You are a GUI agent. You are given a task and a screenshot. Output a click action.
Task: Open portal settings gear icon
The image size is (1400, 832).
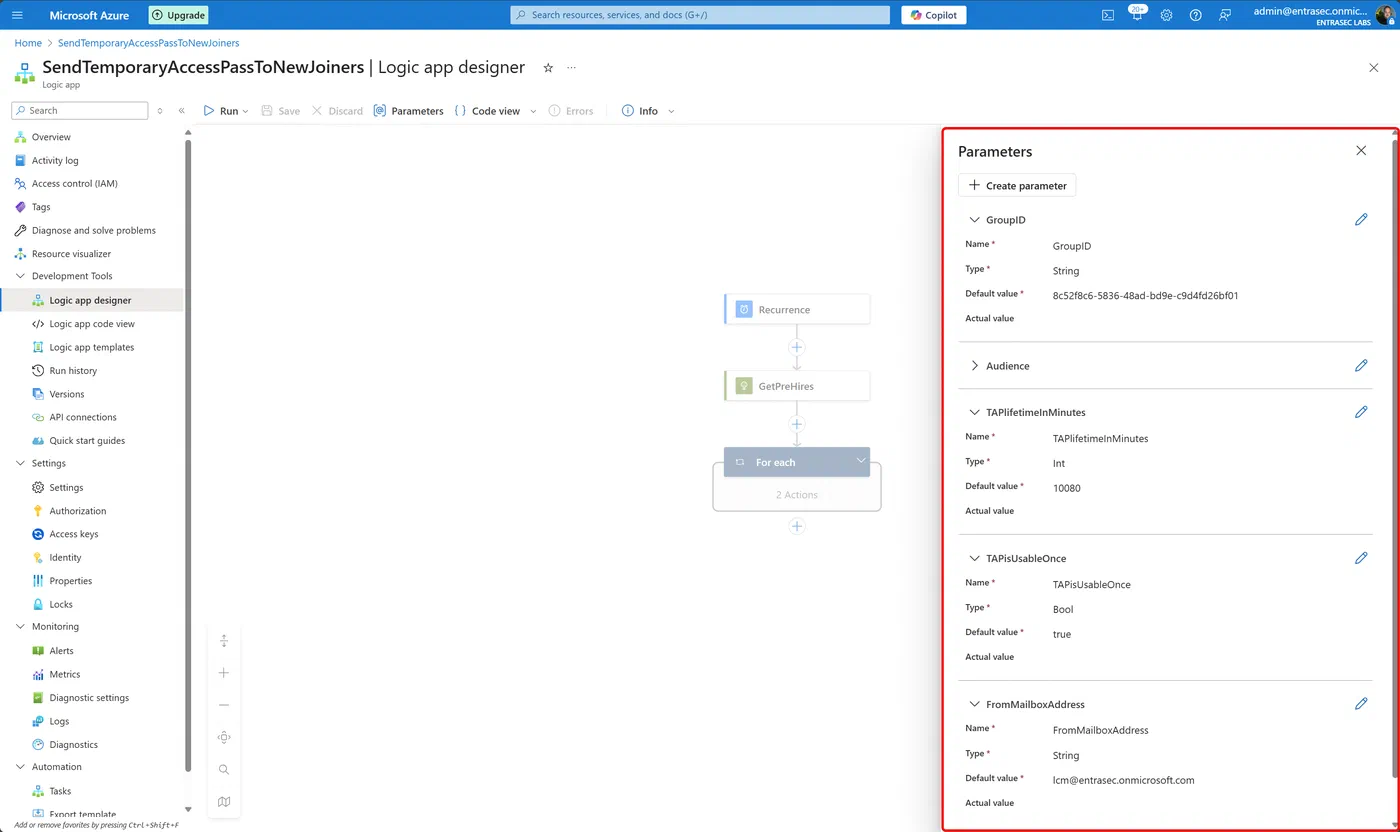[x=1166, y=15]
